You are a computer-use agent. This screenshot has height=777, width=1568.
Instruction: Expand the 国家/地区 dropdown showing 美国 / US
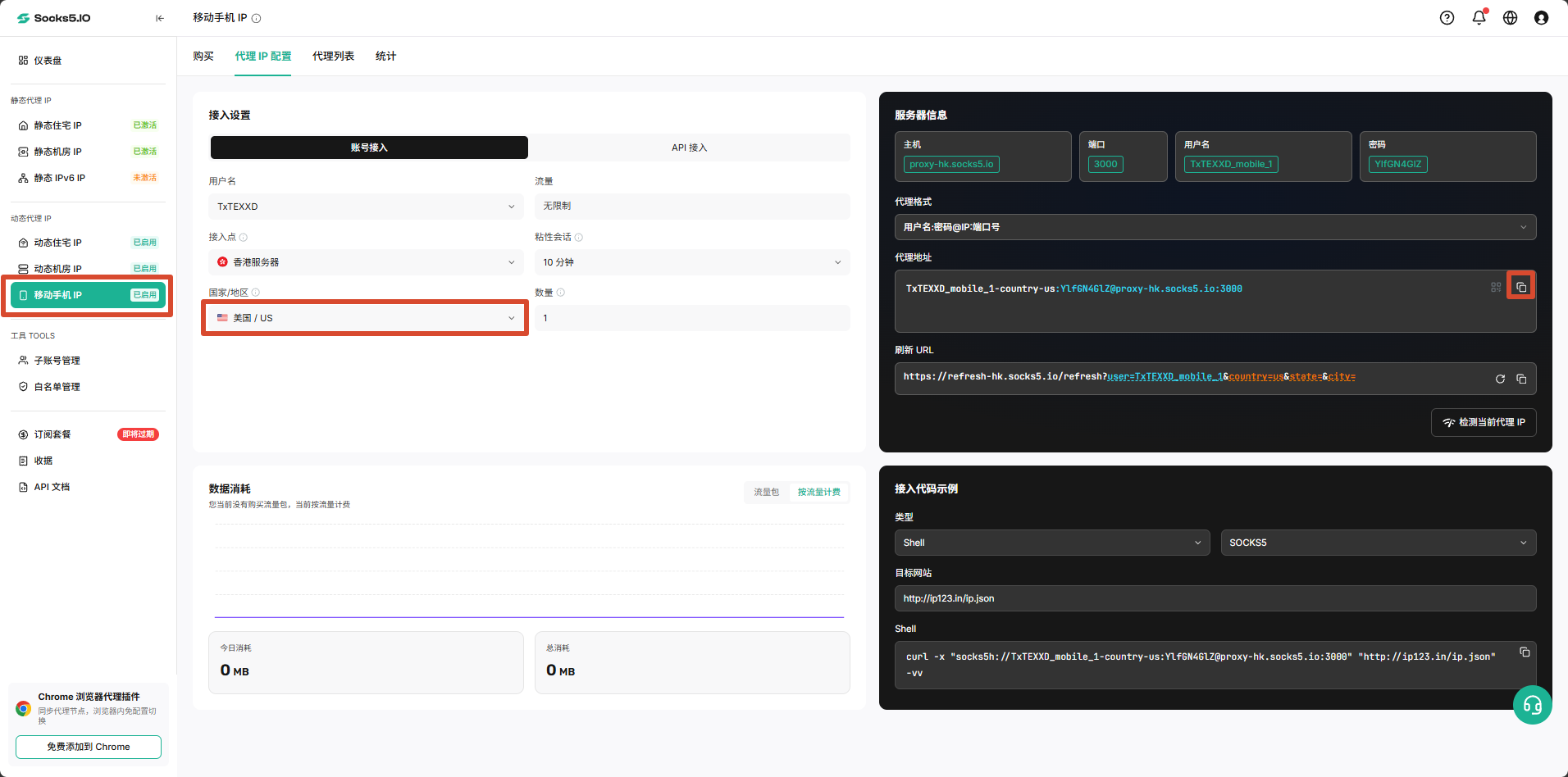[365, 318]
